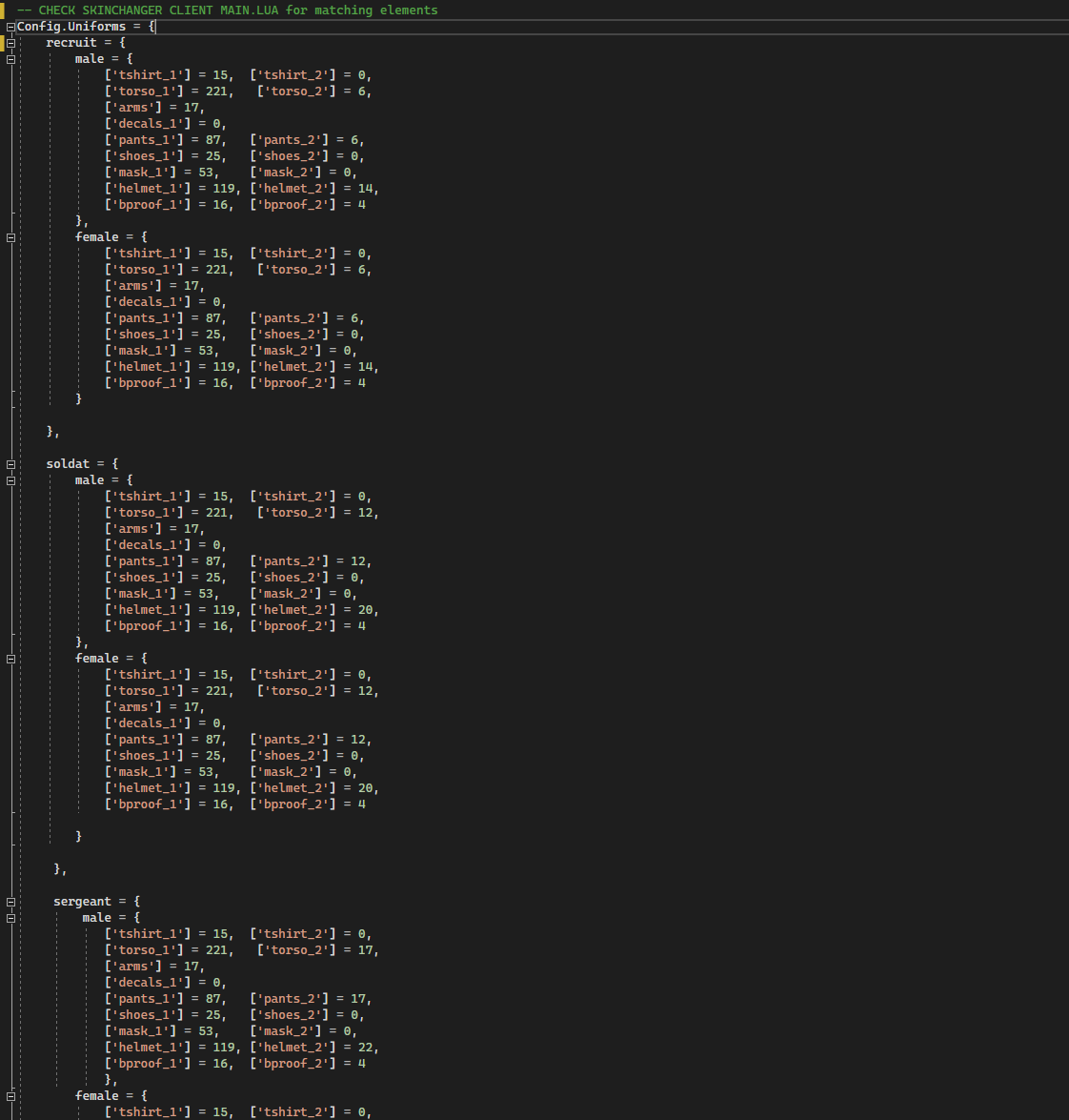The height and width of the screenshot is (1120, 1069).
Task: Fold the female block under soldat
Action: 10,659
